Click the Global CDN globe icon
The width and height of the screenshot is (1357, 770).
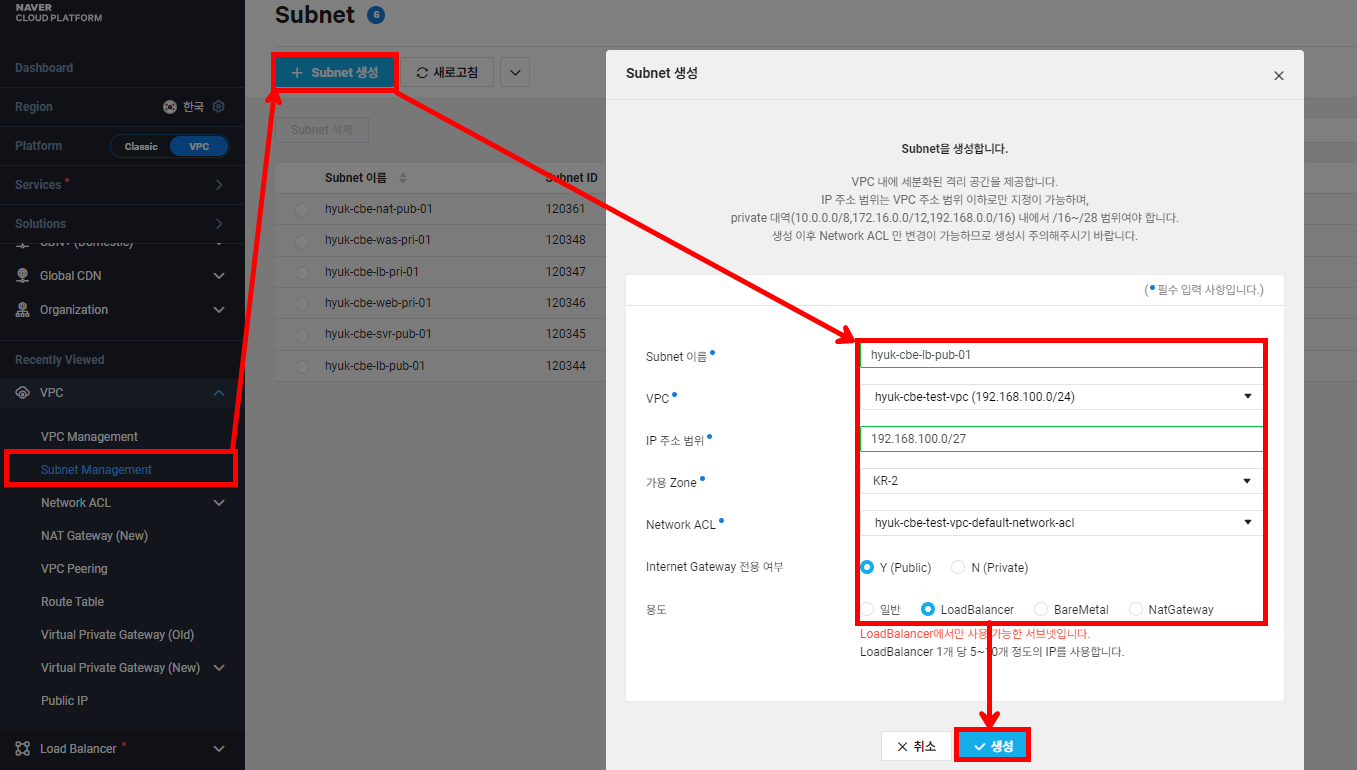[22, 276]
